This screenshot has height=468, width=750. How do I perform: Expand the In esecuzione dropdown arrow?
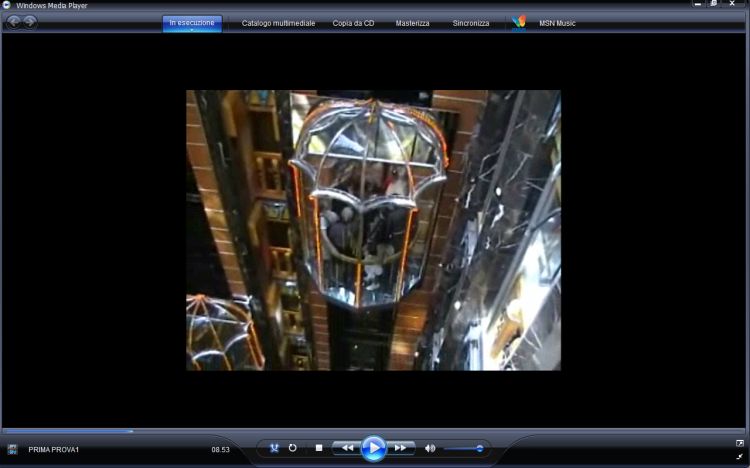[192, 30]
